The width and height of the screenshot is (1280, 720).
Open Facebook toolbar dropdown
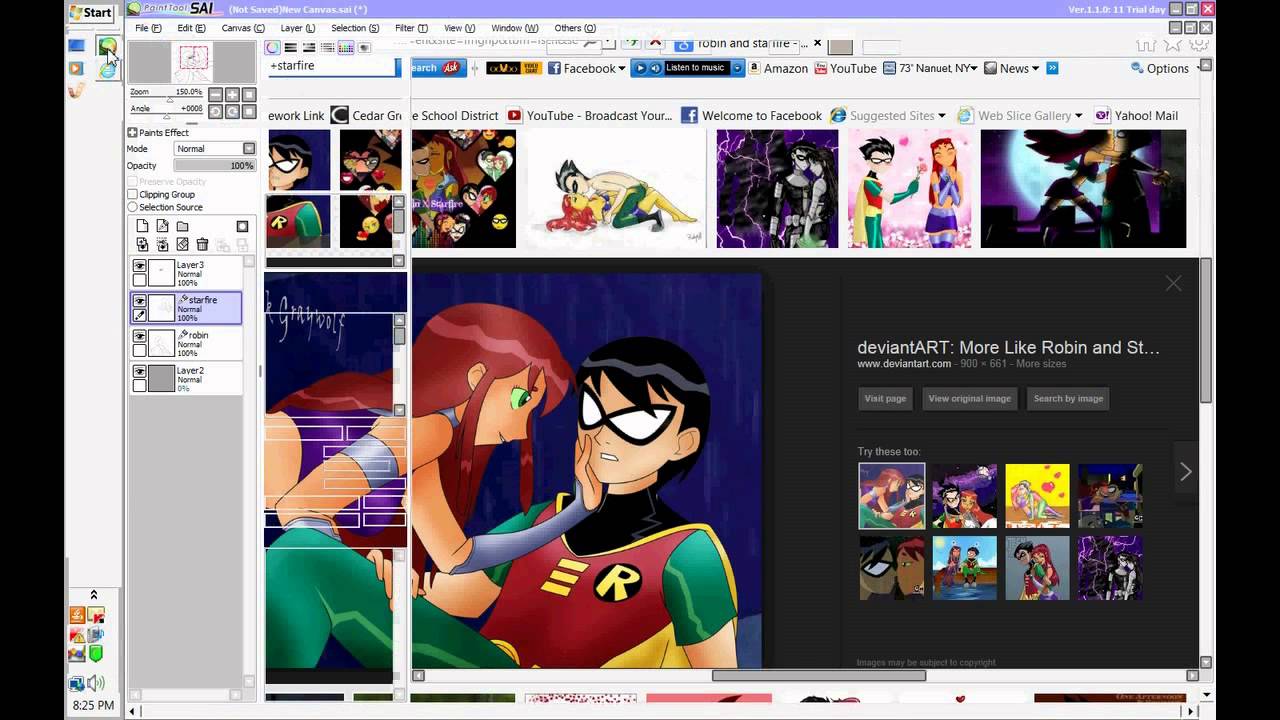pos(621,68)
